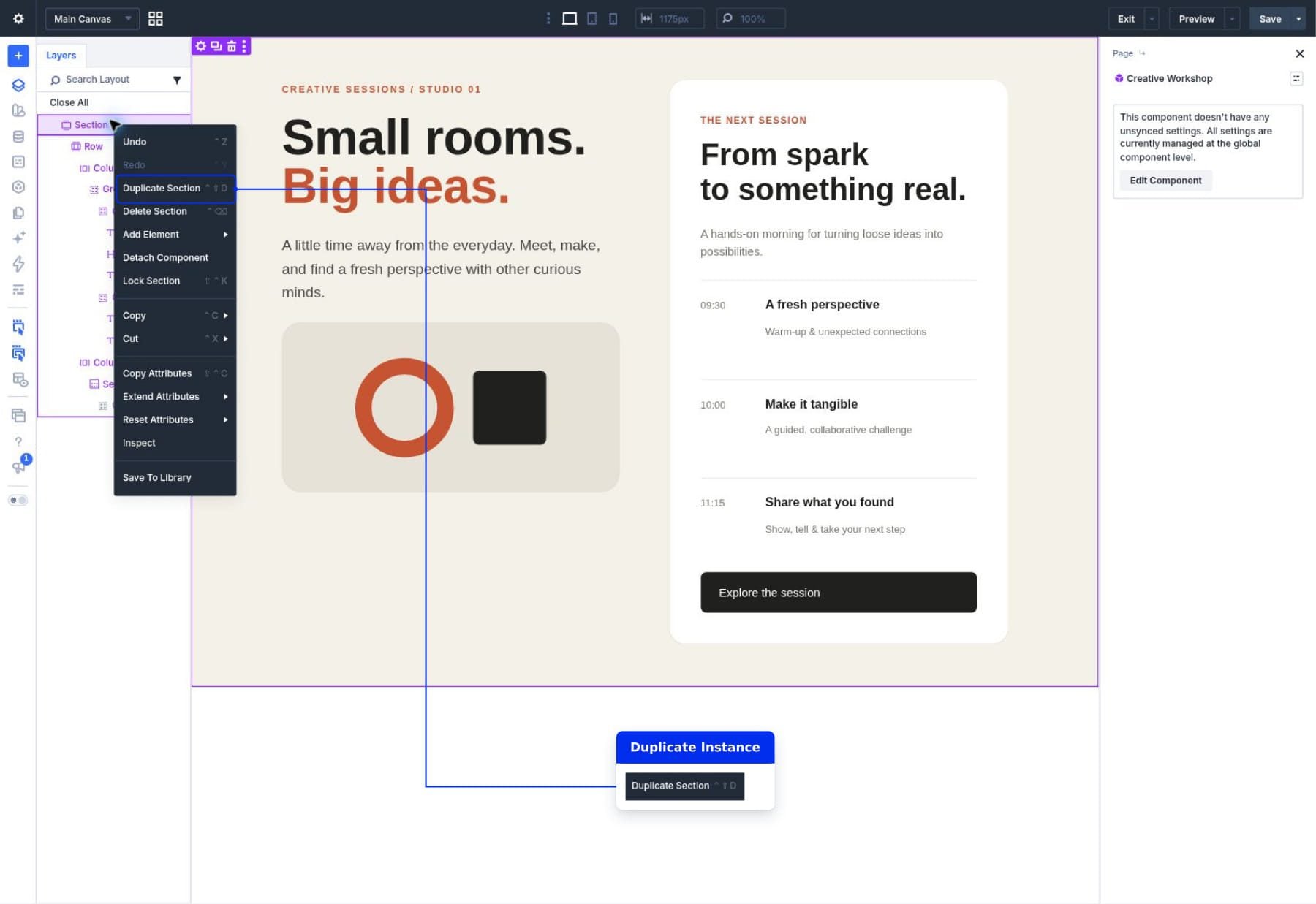Open the AI sparkle icon in sidebar
The height and width of the screenshot is (904, 1316).
(x=18, y=238)
